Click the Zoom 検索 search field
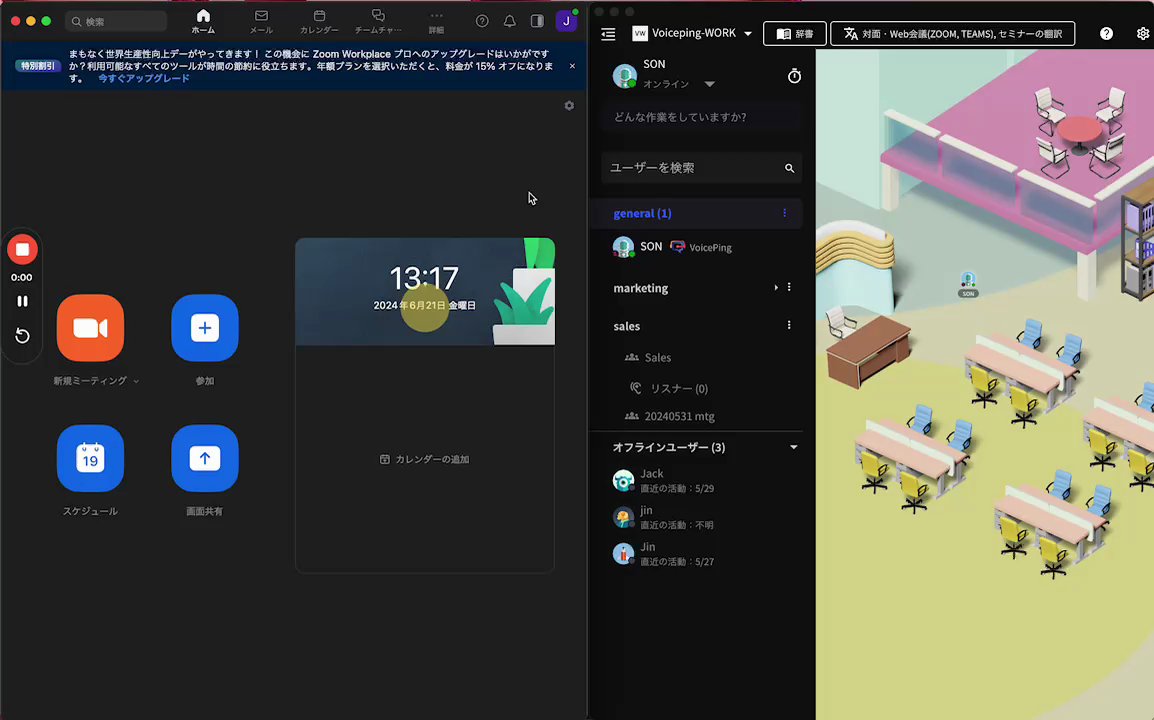 click(x=116, y=21)
